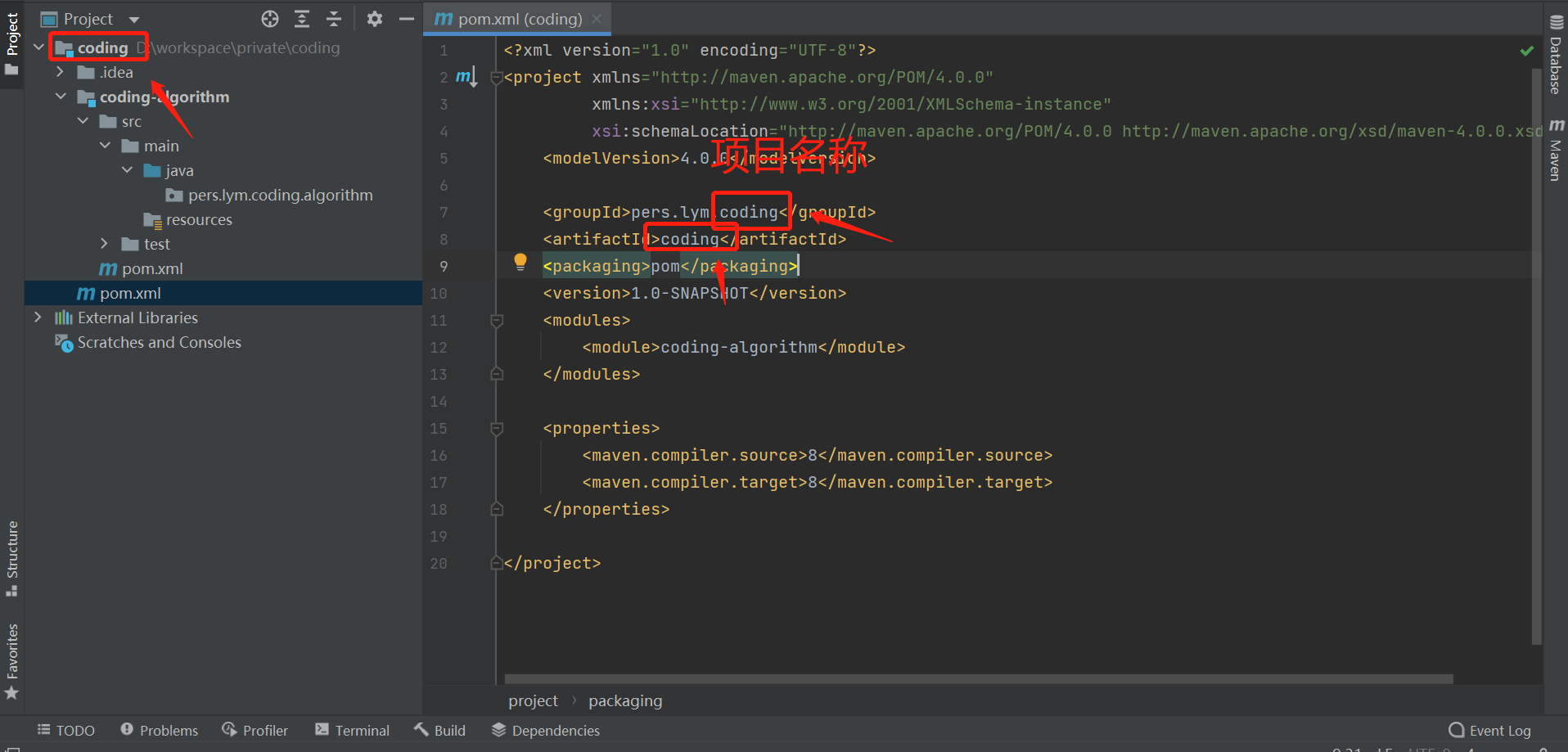This screenshot has width=1568, height=752.
Task: Click the closing project tag on line 20
Action: coord(552,563)
